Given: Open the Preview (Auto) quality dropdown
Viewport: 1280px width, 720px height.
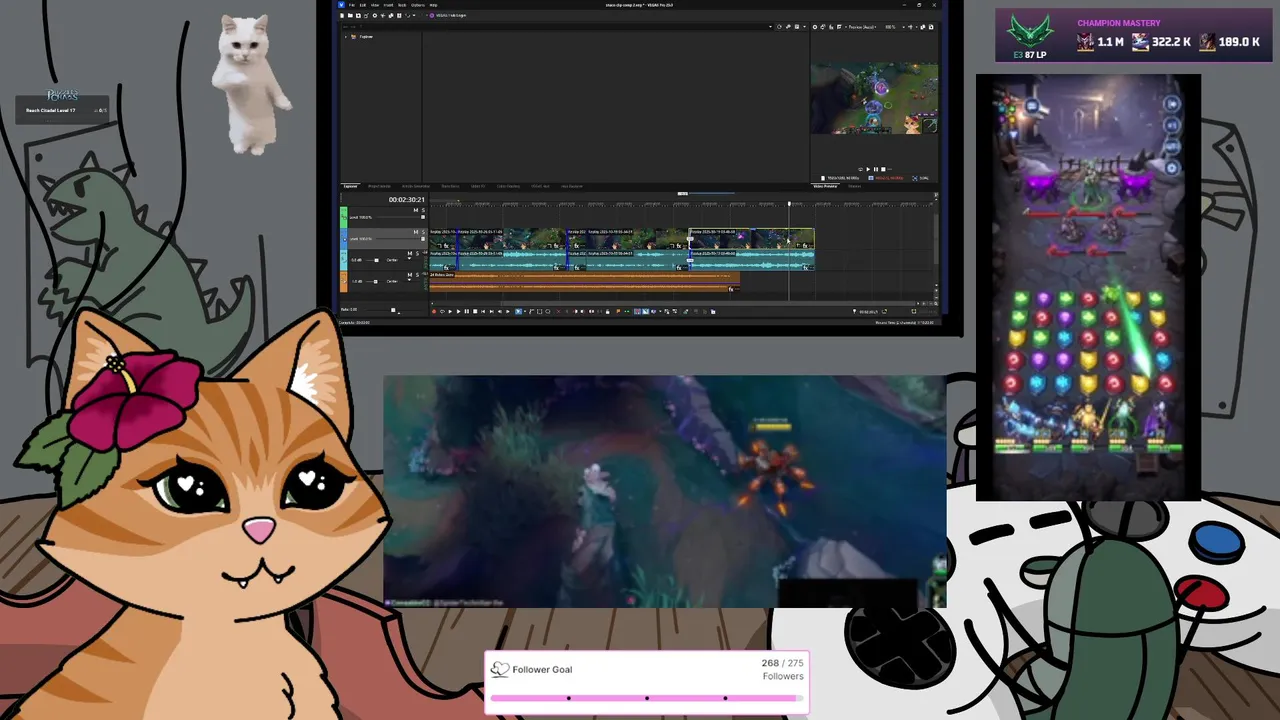Looking at the screenshot, I should (861, 27).
